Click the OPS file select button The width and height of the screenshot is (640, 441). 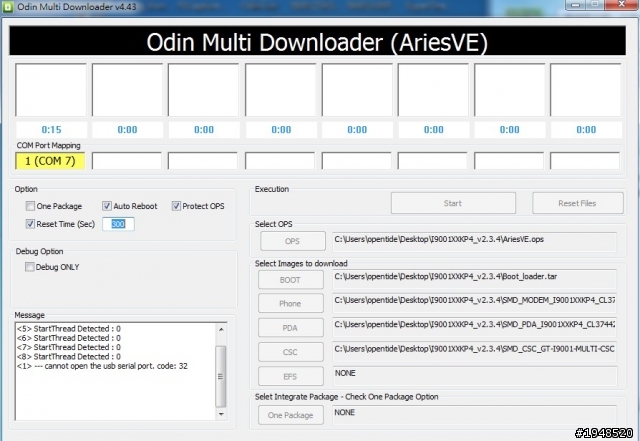[x=293, y=241]
